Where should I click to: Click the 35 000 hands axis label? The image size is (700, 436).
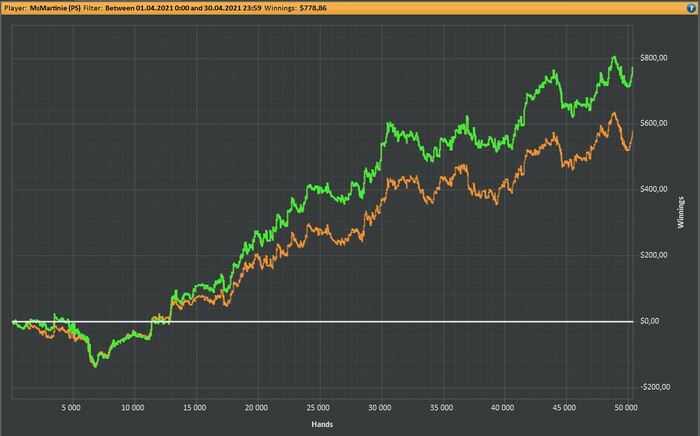coord(441,408)
